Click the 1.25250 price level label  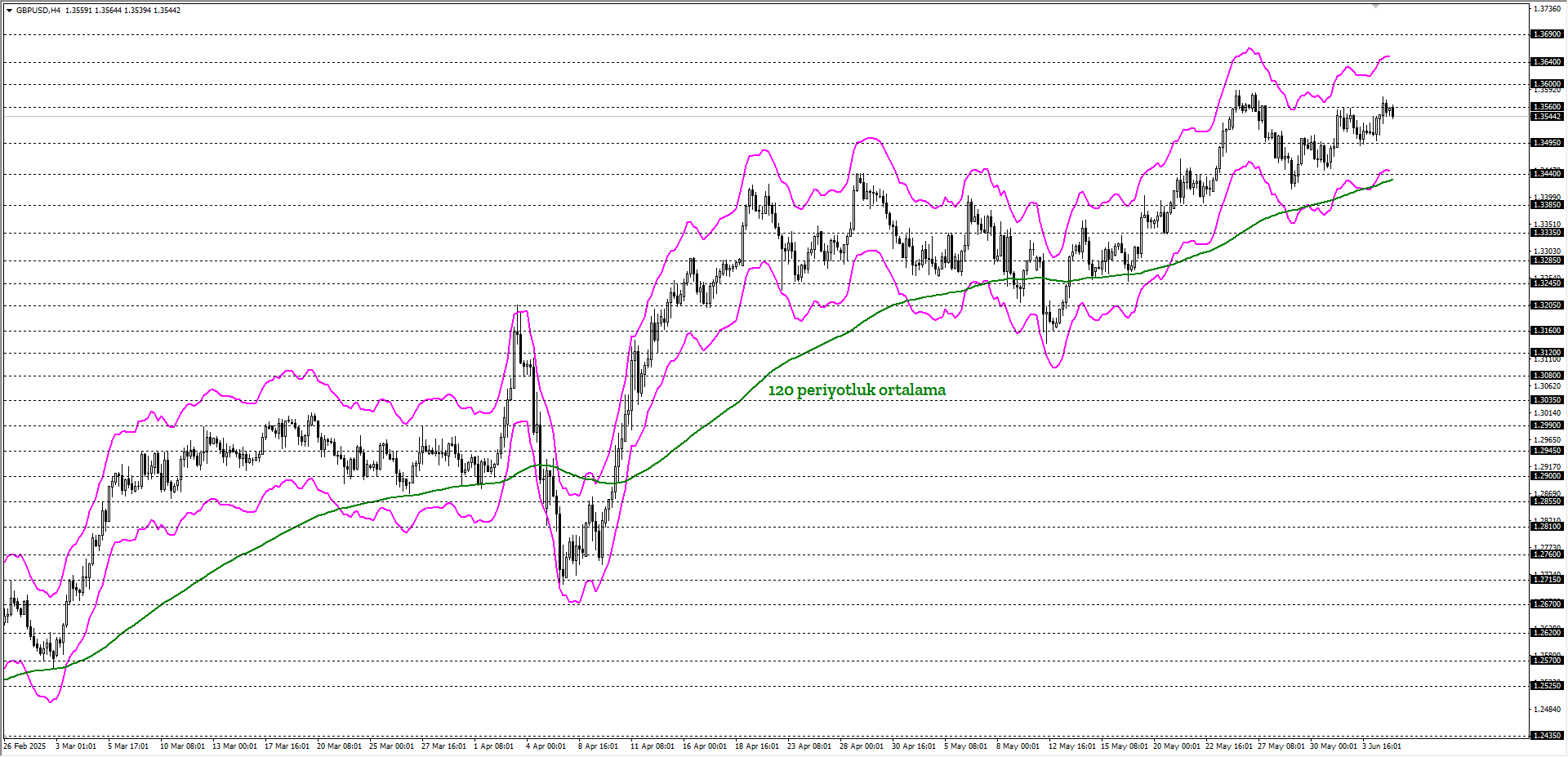[1546, 686]
